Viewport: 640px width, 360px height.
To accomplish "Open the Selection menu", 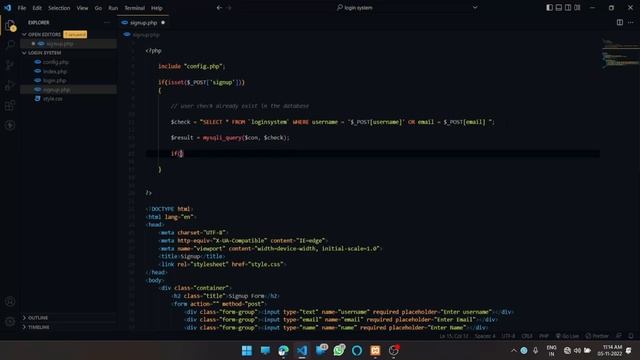I will pos(59,8).
